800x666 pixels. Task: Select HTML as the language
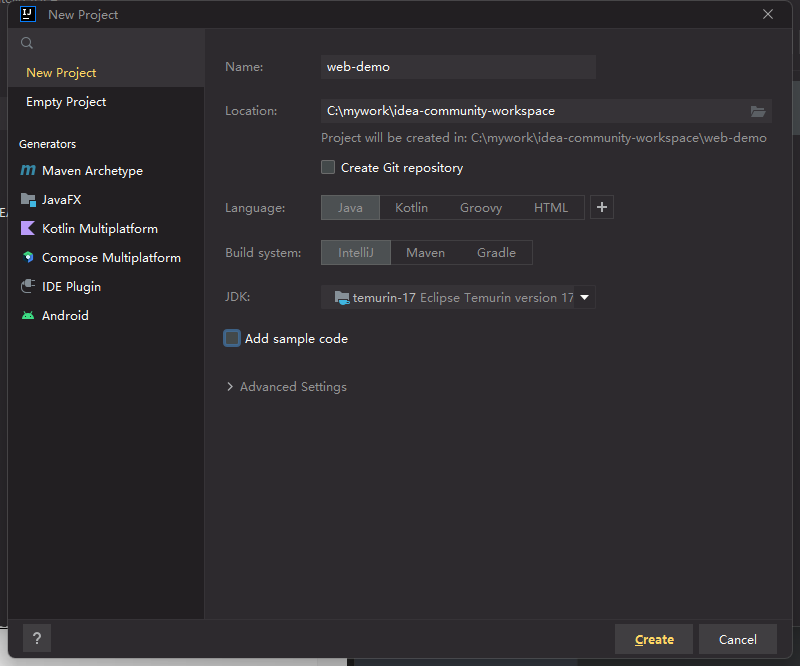[551, 208]
